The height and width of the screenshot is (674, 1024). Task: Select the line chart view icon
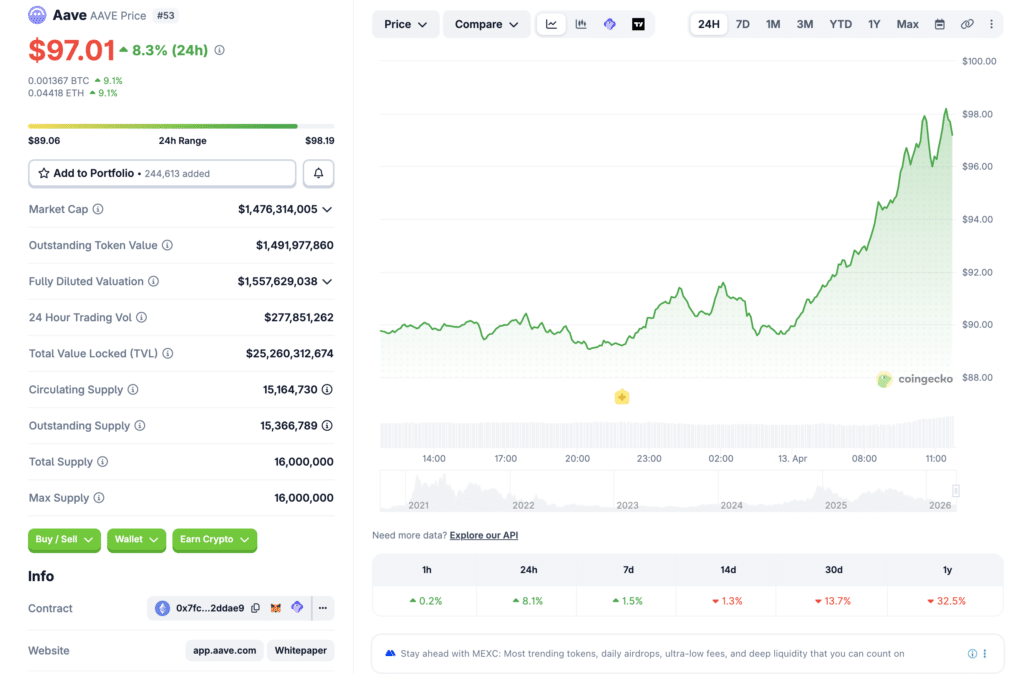point(551,23)
